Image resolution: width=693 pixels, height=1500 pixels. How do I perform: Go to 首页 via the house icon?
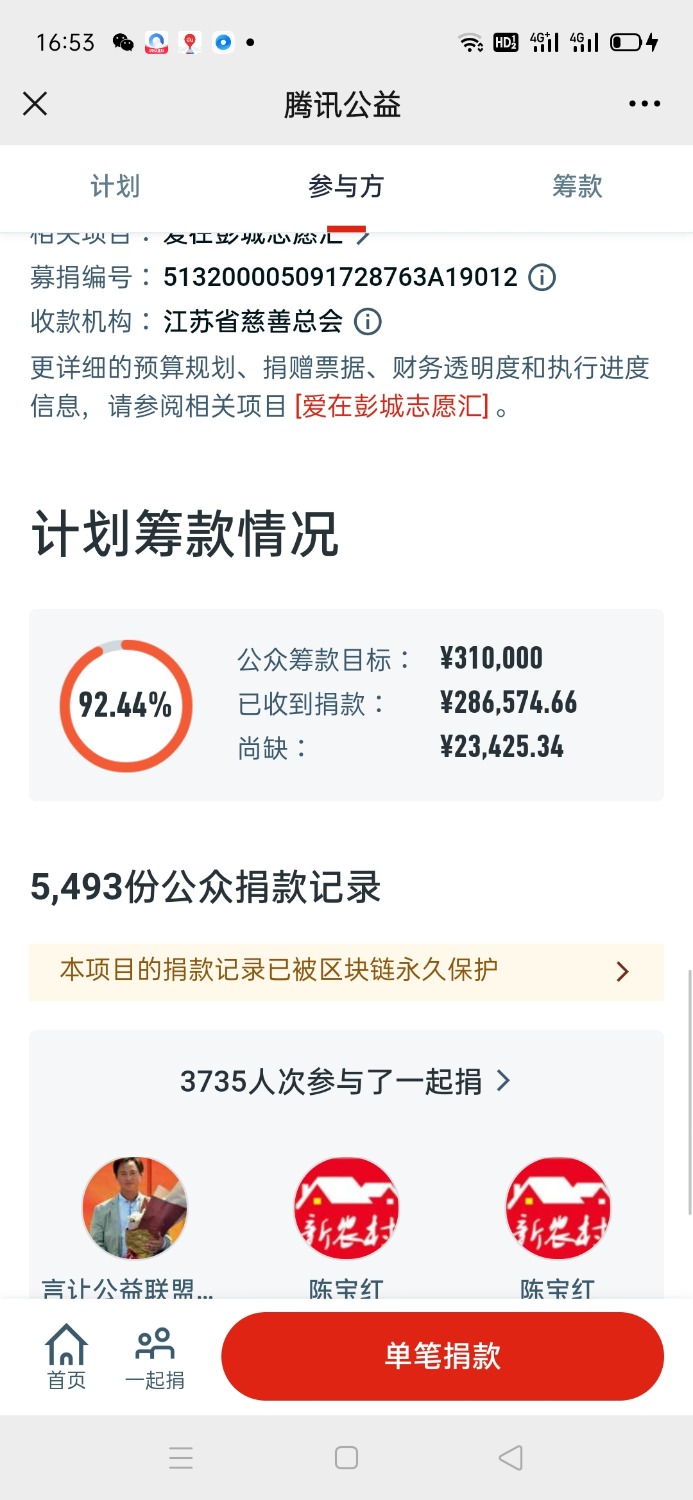[67, 1356]
